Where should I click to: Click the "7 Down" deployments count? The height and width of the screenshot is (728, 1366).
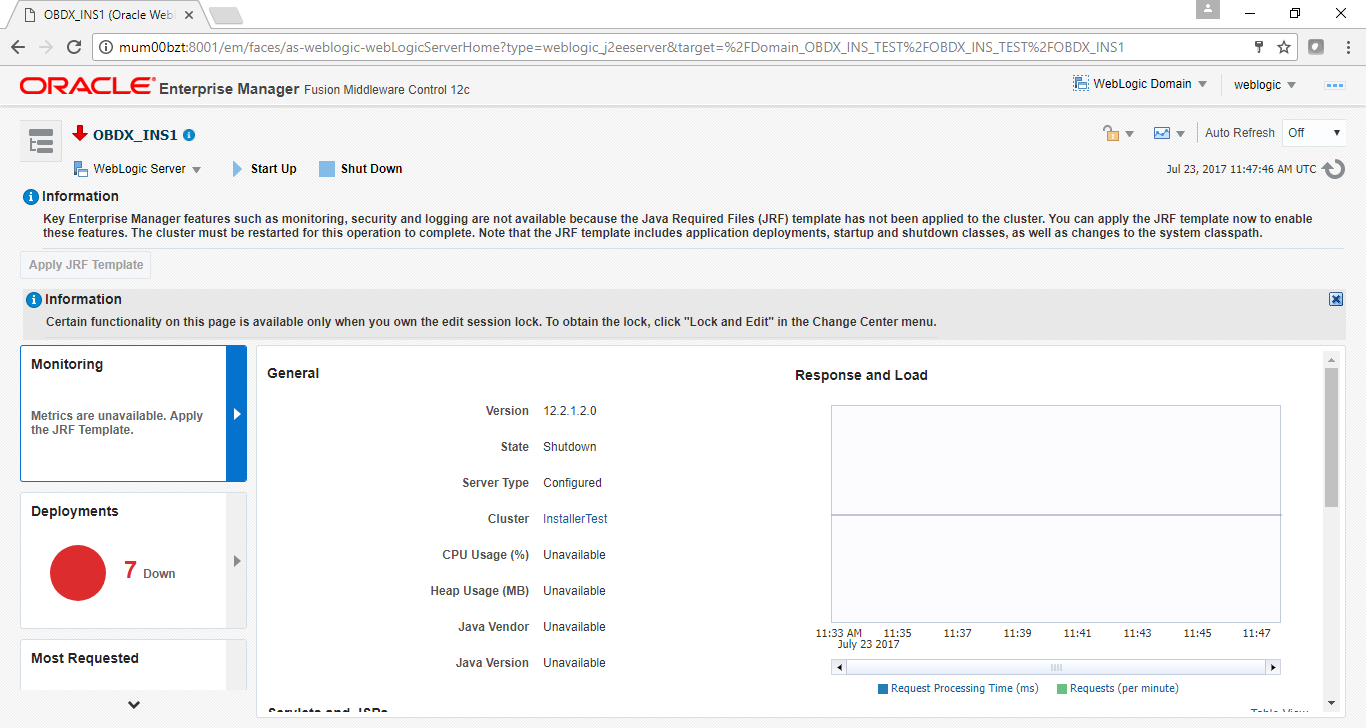[150, 571]
